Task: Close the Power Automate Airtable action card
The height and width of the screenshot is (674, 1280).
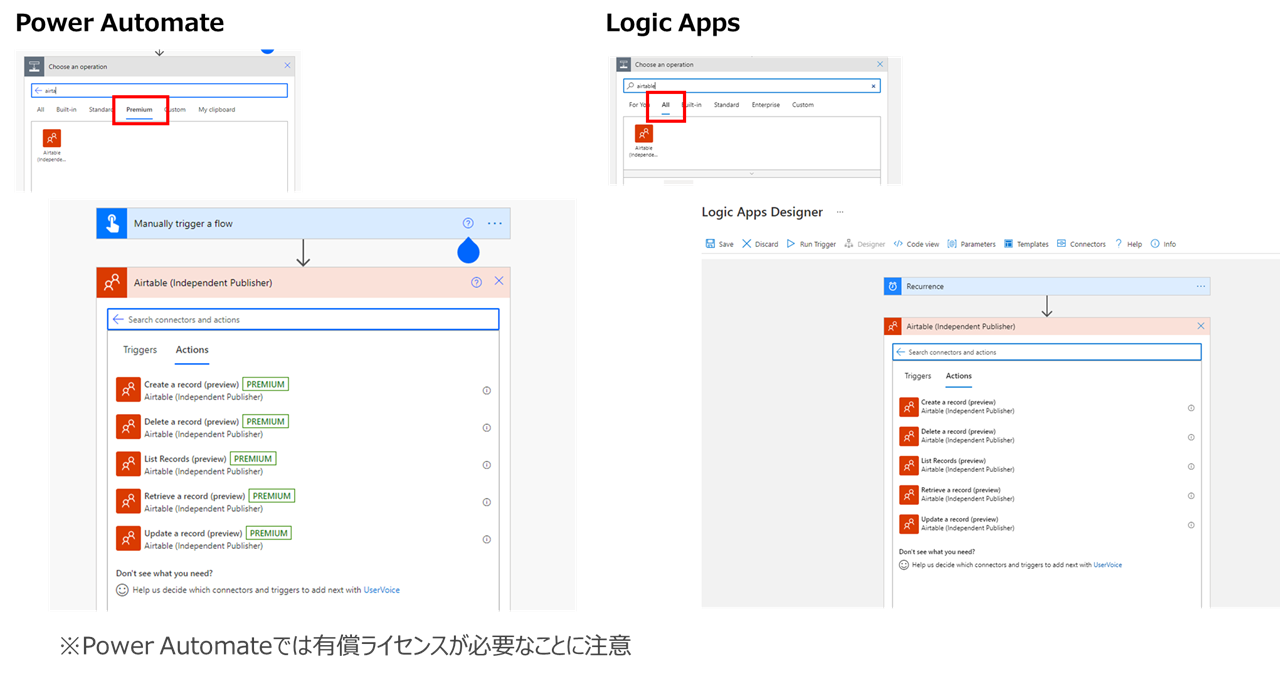Action: click(x=499, y=282)
